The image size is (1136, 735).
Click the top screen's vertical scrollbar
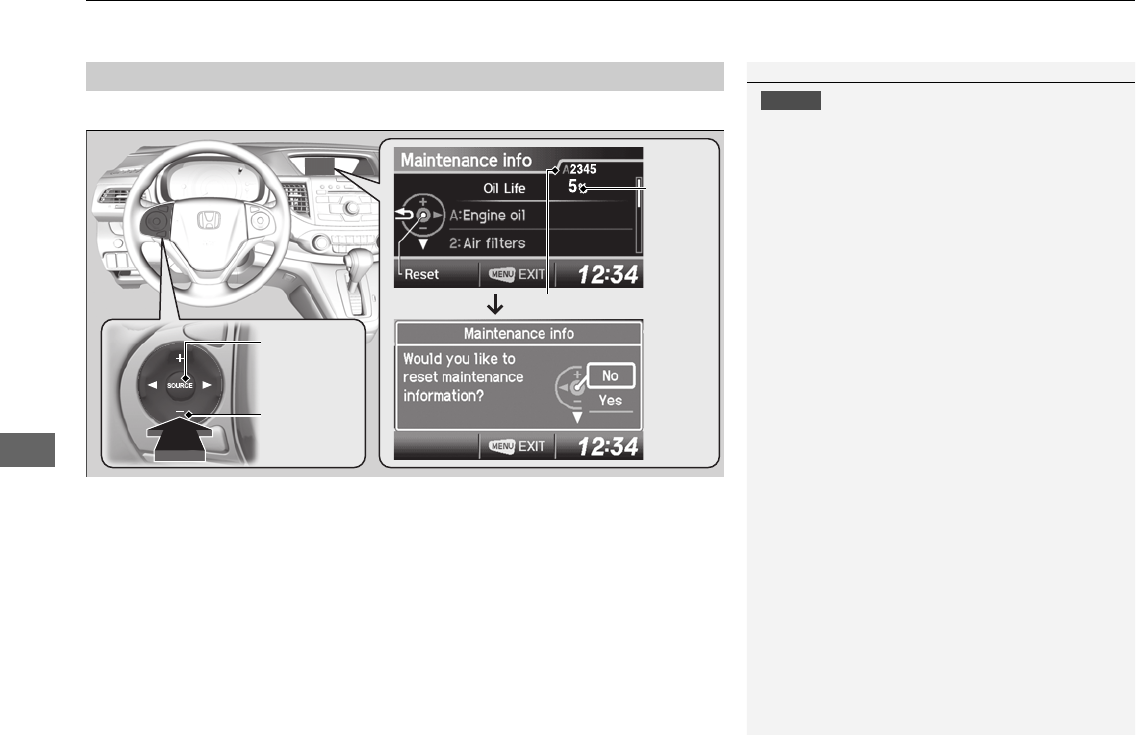point(639,215)
